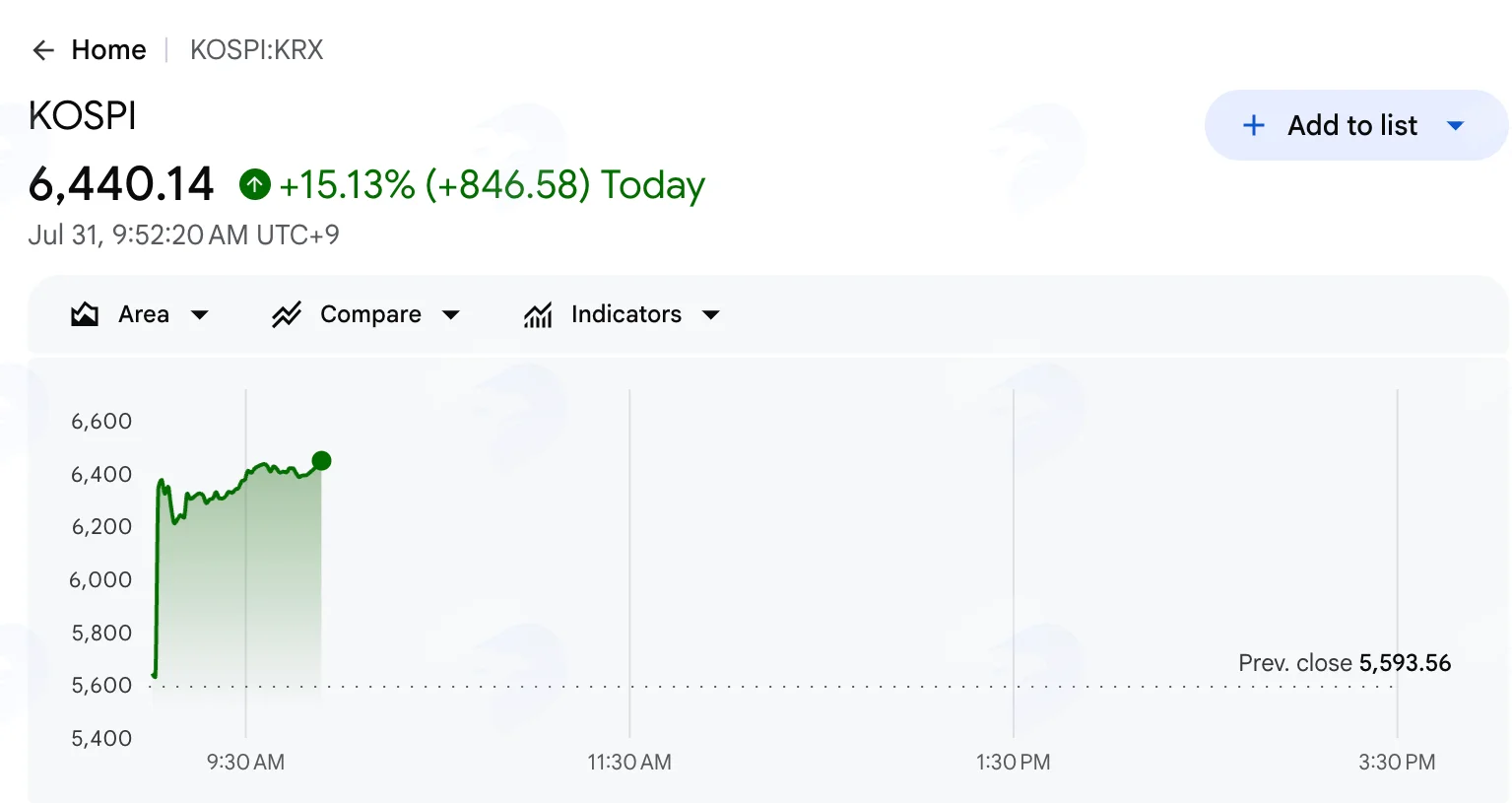Go to Home breadcrumb link
The height and width of the screenshot is (803, 1512).
click(108, 50)
